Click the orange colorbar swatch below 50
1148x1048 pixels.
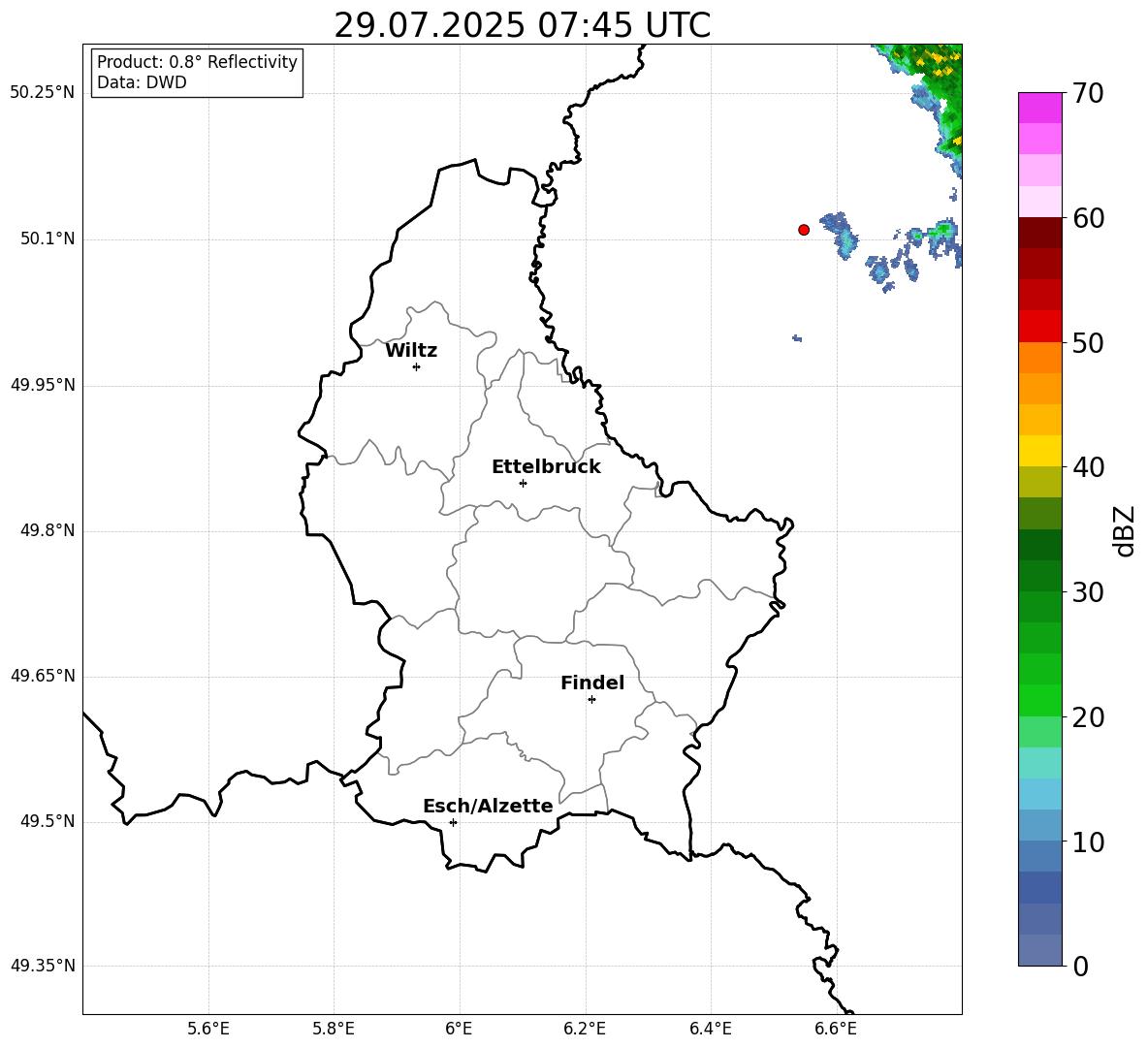tap(1040, 357)
